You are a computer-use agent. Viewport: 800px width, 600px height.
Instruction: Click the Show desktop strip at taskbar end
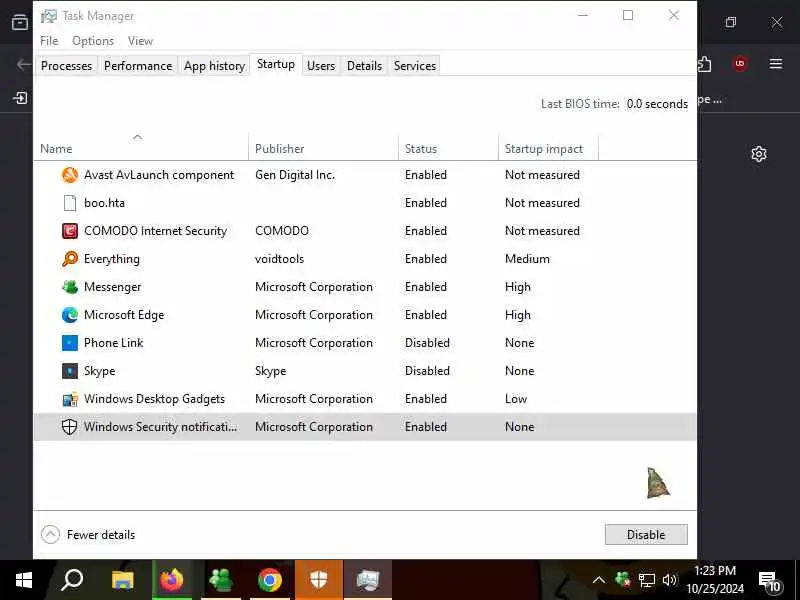pyautogui.click(x=797, y=580)
